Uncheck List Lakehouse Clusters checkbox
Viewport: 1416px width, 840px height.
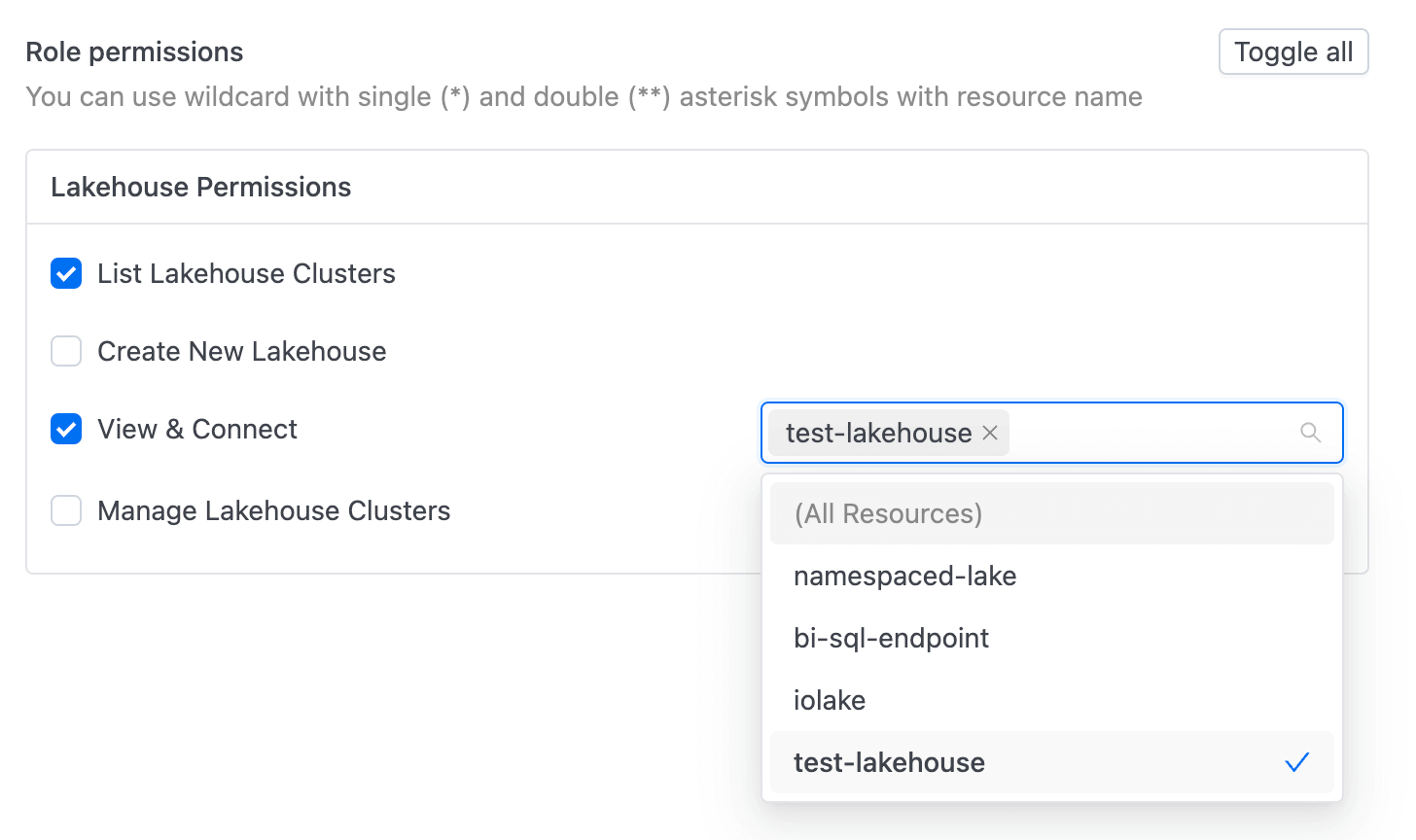(x=66, y=274)
